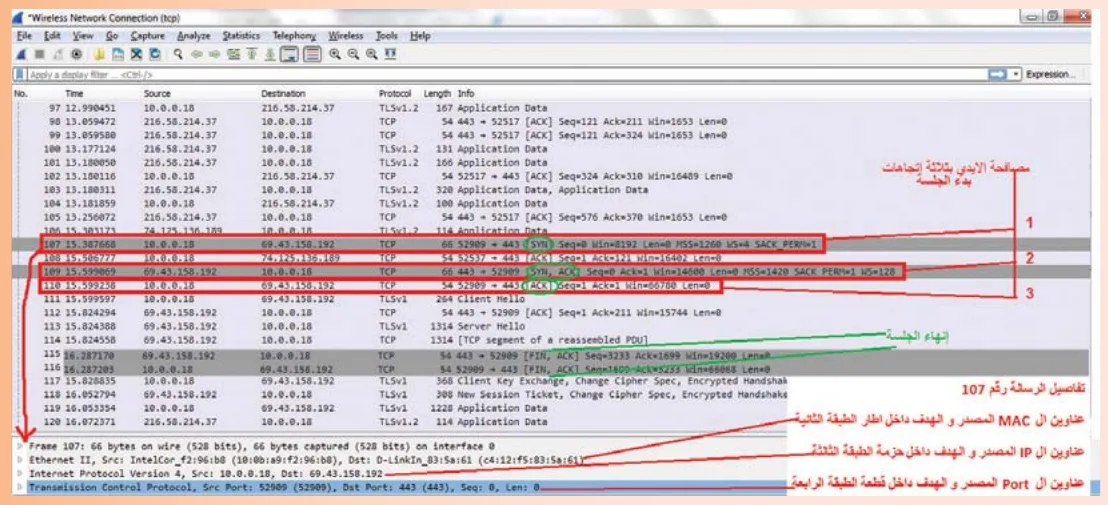The image size is (1108, 505).
Task: Open the Statistics menu
Action: pos(241,35)
